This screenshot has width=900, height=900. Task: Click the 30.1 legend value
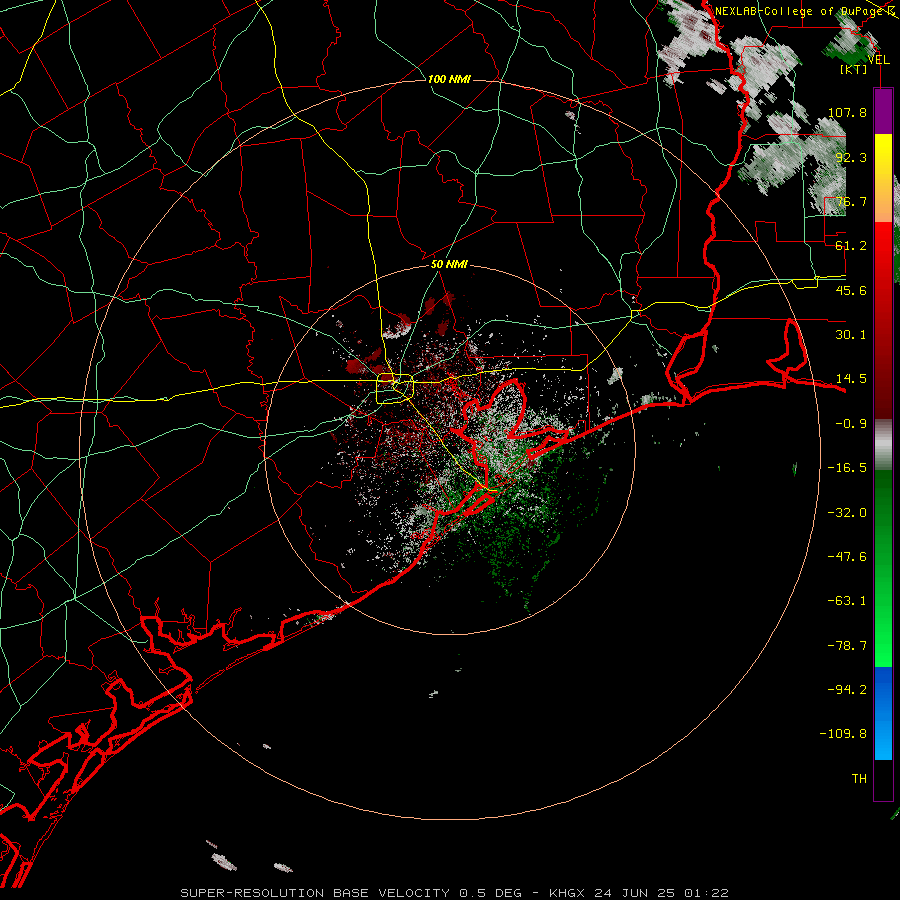[x=851, y=335]
